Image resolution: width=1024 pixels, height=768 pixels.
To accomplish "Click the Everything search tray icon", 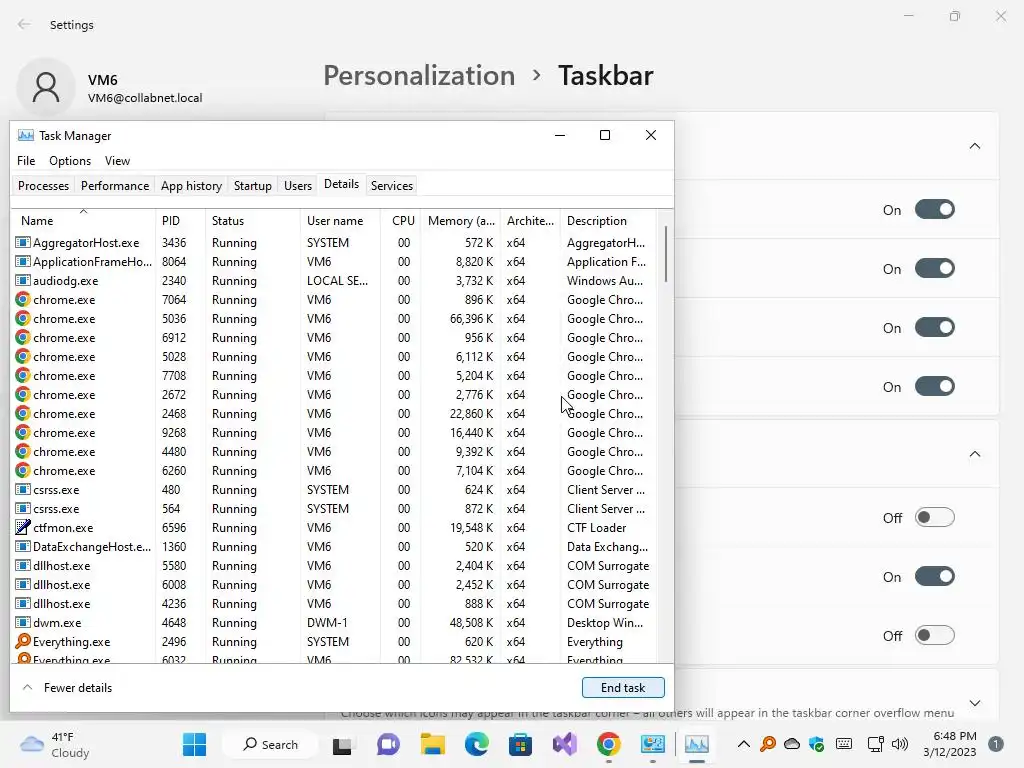I will coord(768,744).
